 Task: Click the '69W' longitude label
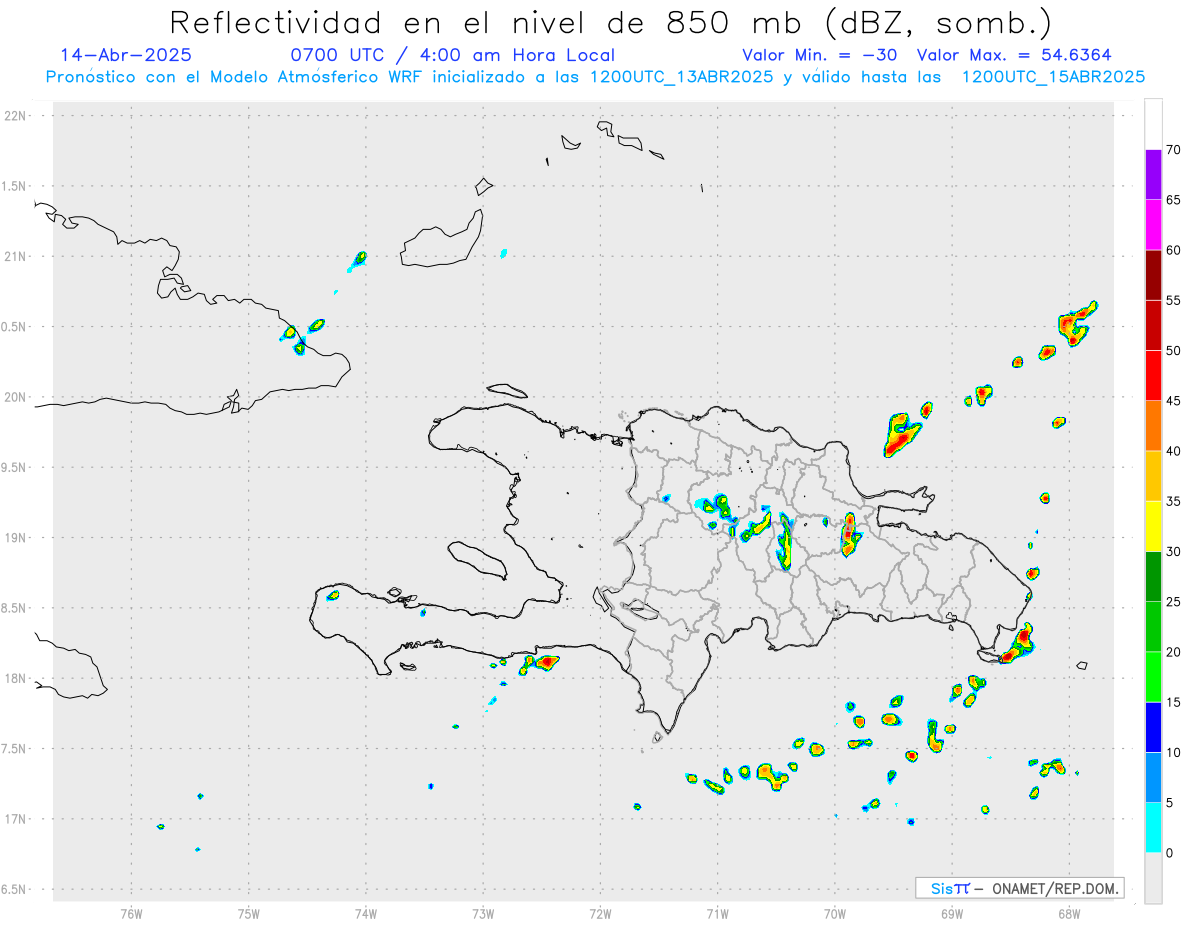pos(952,913)
